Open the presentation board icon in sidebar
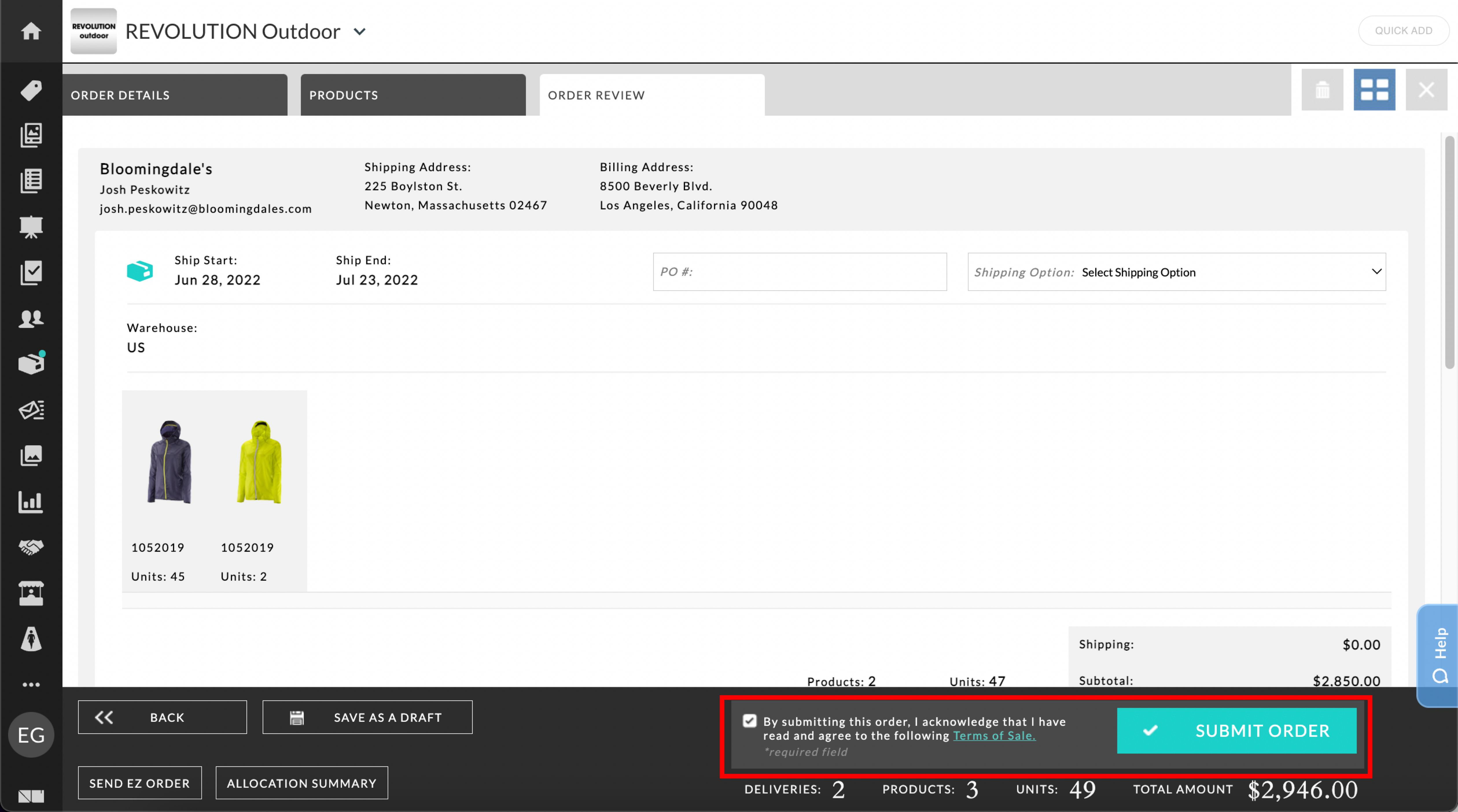The width and height of the screenshot is (1458, 812). pos(31,227)
